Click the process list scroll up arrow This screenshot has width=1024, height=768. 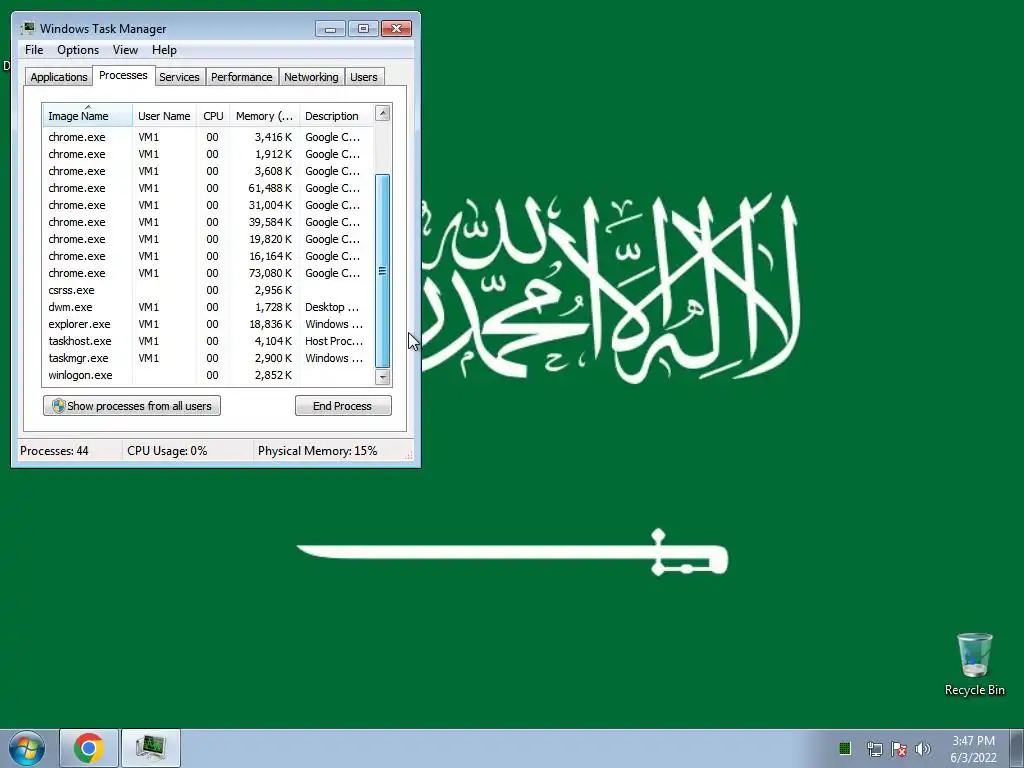tap(383, 113)
